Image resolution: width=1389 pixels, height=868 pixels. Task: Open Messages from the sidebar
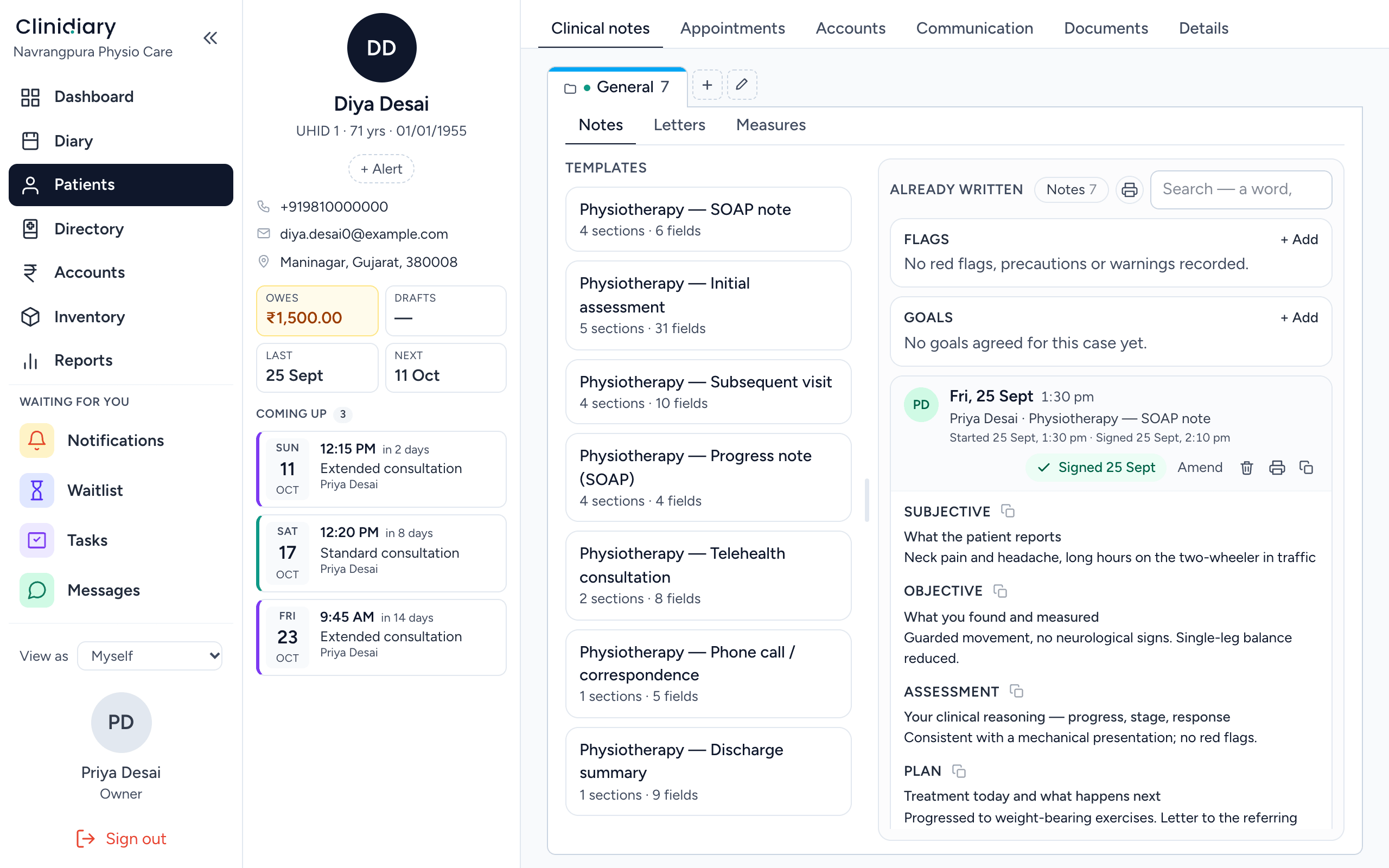click(120, 590)
